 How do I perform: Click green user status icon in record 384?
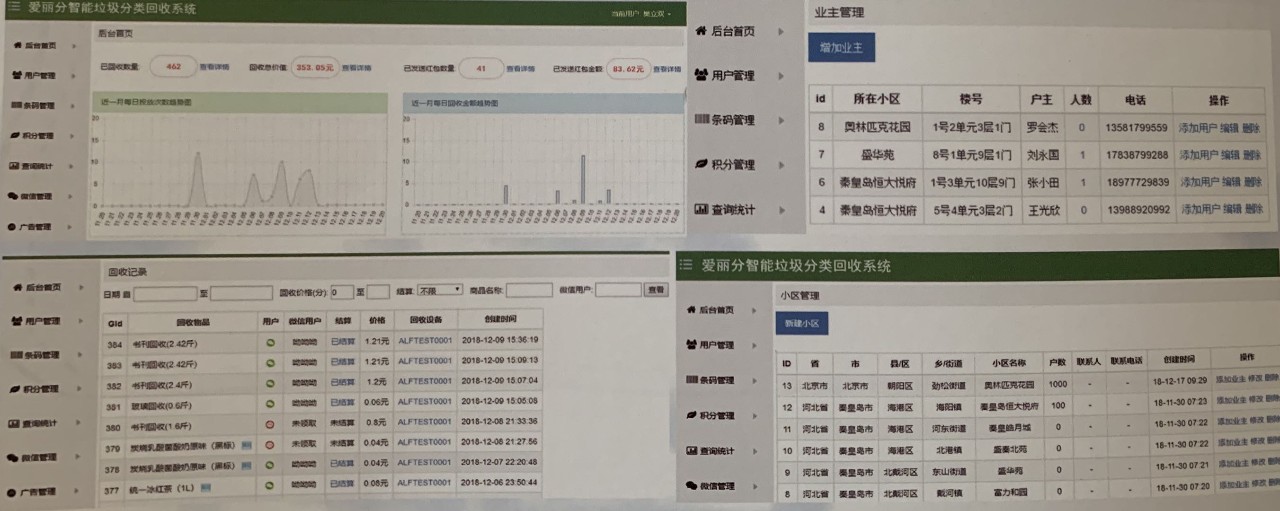(270, 342)
